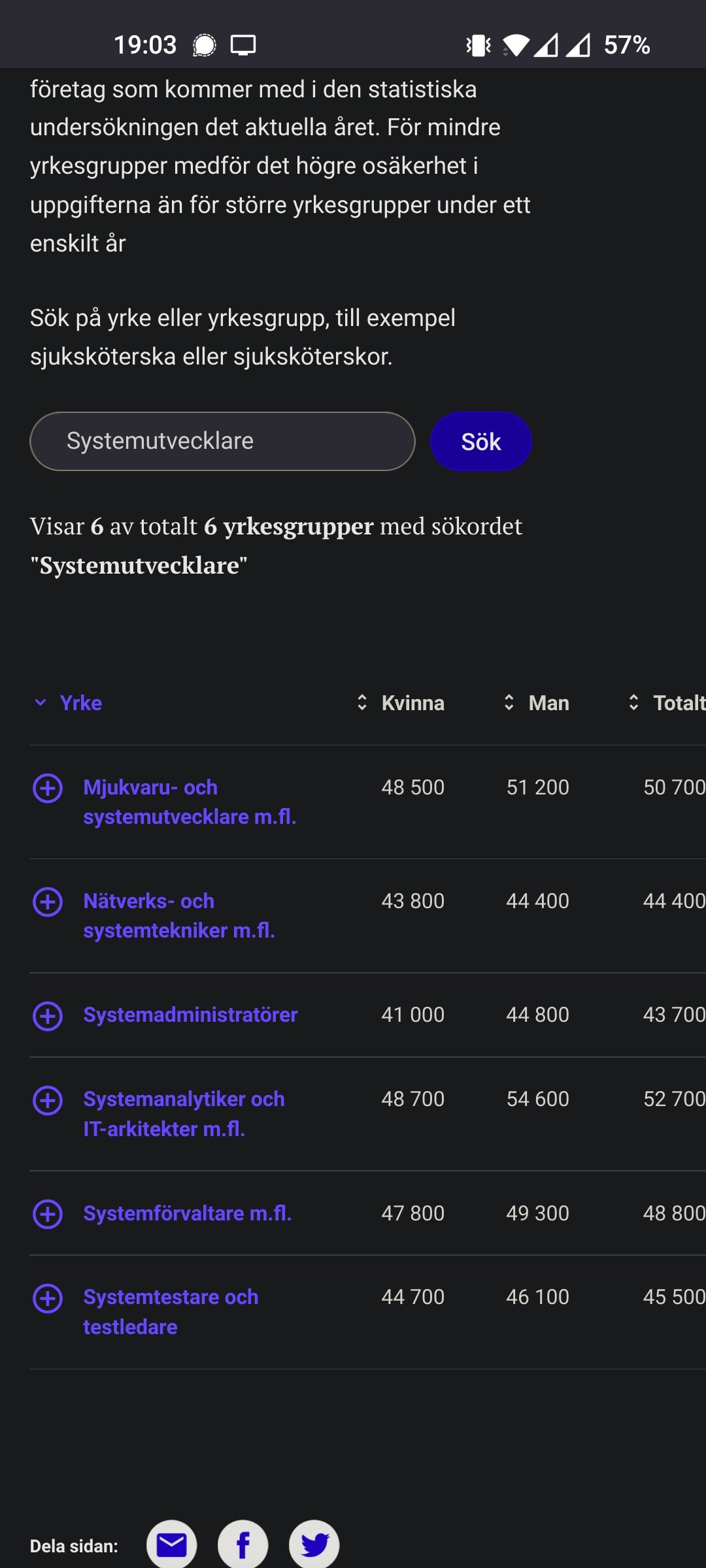The height and width of the screenshot is (1568, 706).
Task: Share page via email icon
Action: 171,1544
